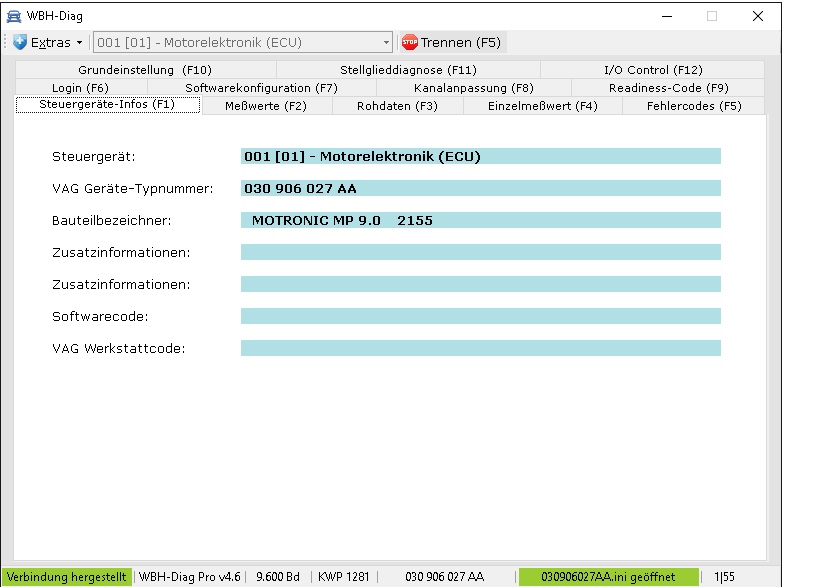Switch to the Grundeinstellung (F10) tab
Viewport: 819px width, 587px height.
145,70
